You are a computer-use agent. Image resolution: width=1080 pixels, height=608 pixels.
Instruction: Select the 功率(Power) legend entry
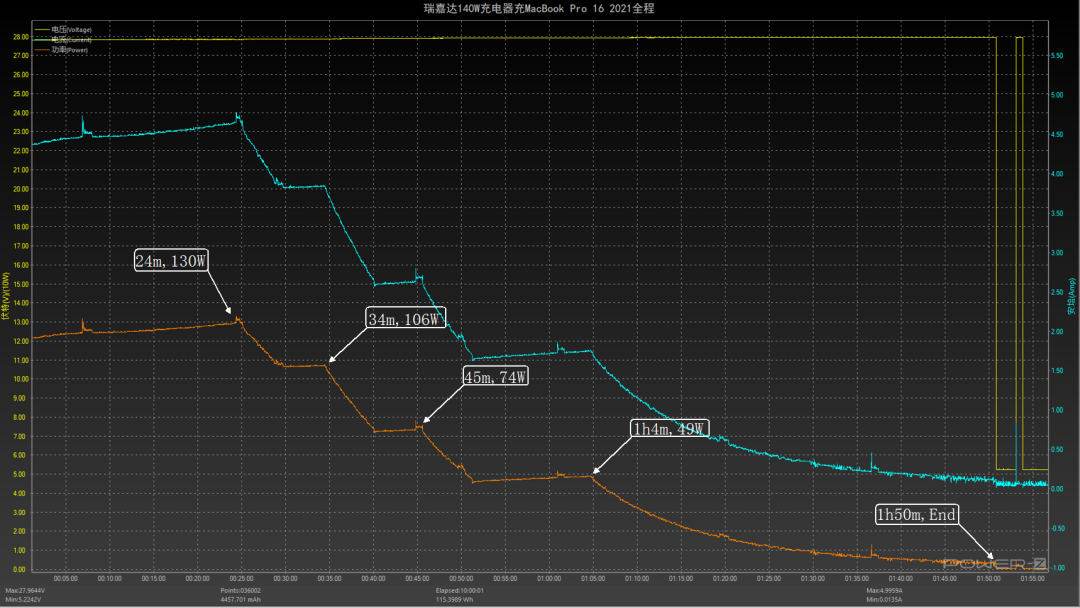tap(61, 50)
